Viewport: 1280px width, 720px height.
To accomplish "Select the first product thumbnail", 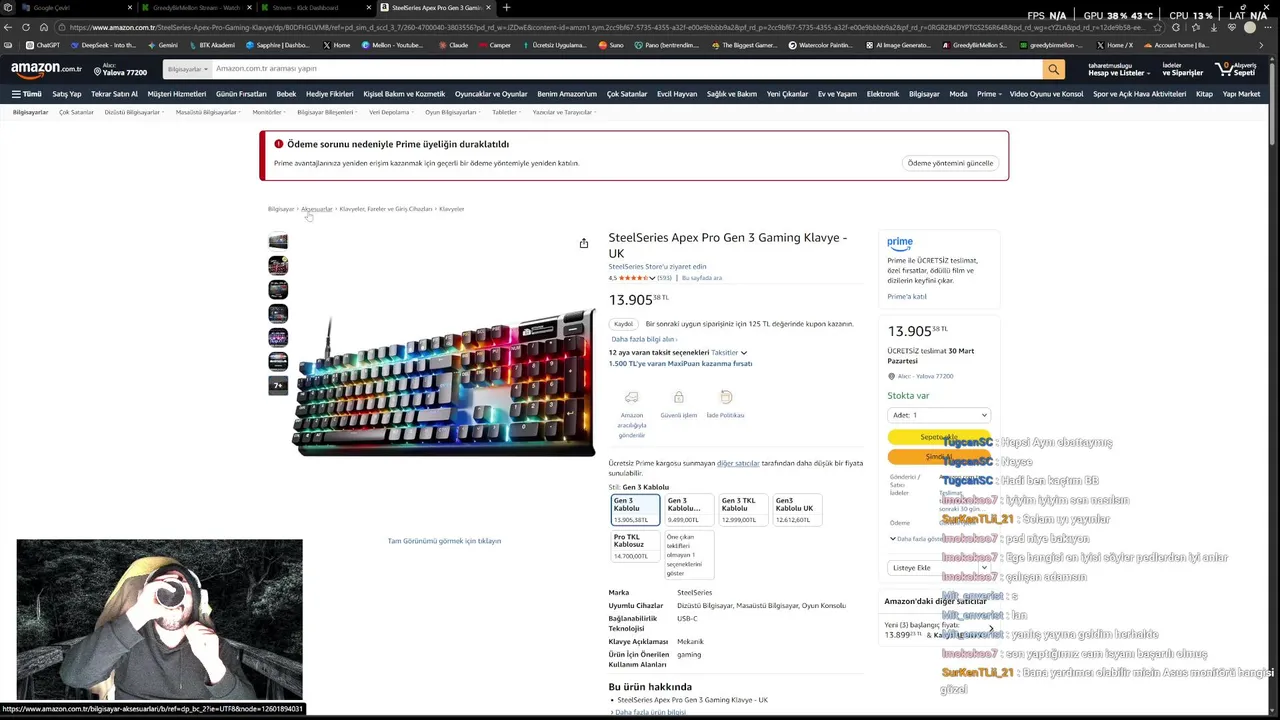I will [x=278, y=241].
